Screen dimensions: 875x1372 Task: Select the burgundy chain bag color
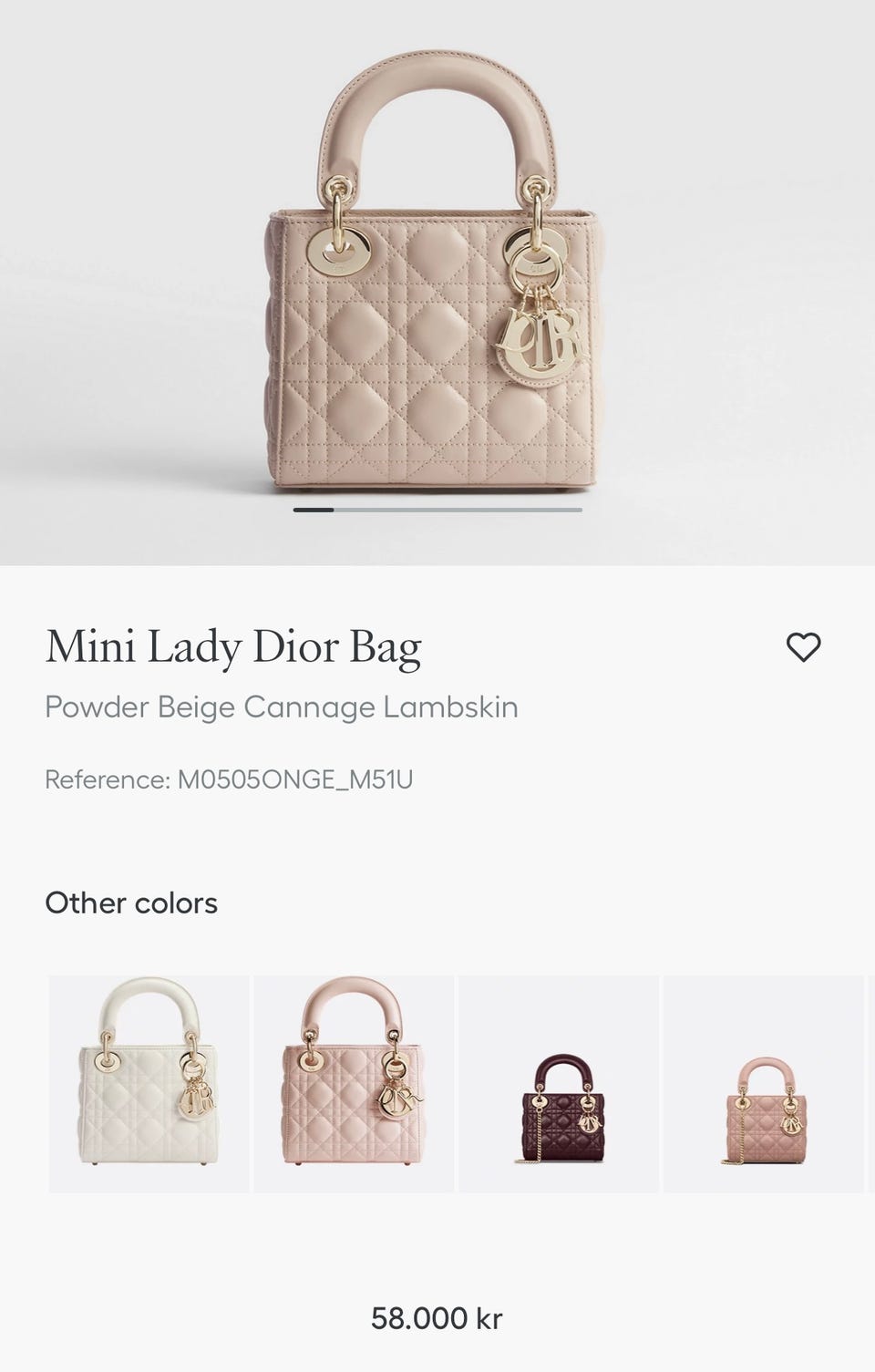click(x=559, y=1084)
